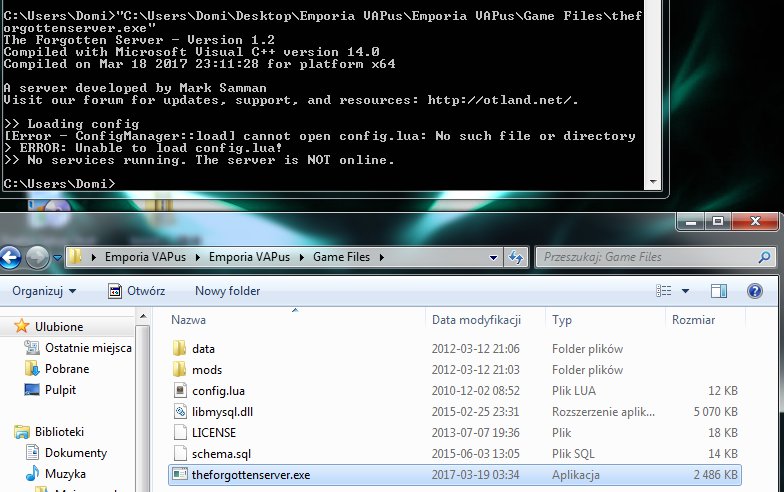This screenshot has height=492, width=784.
Task: Open recent locations dropdown beside navigation arrows
Action: coord(58,258)
